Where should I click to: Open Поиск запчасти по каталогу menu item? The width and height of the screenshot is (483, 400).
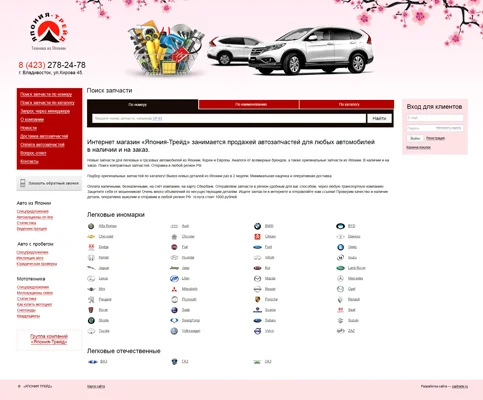click(x=47, y=103)
